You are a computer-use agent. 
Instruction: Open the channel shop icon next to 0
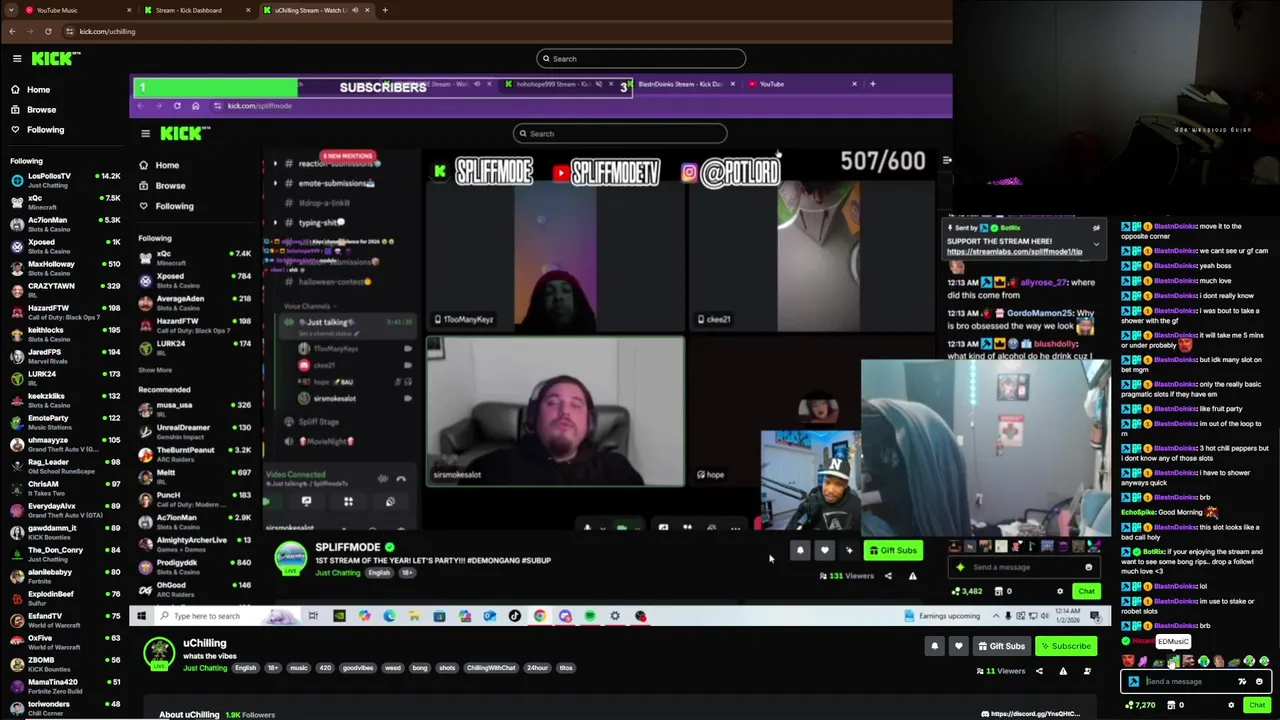[x=1171, y=705]
